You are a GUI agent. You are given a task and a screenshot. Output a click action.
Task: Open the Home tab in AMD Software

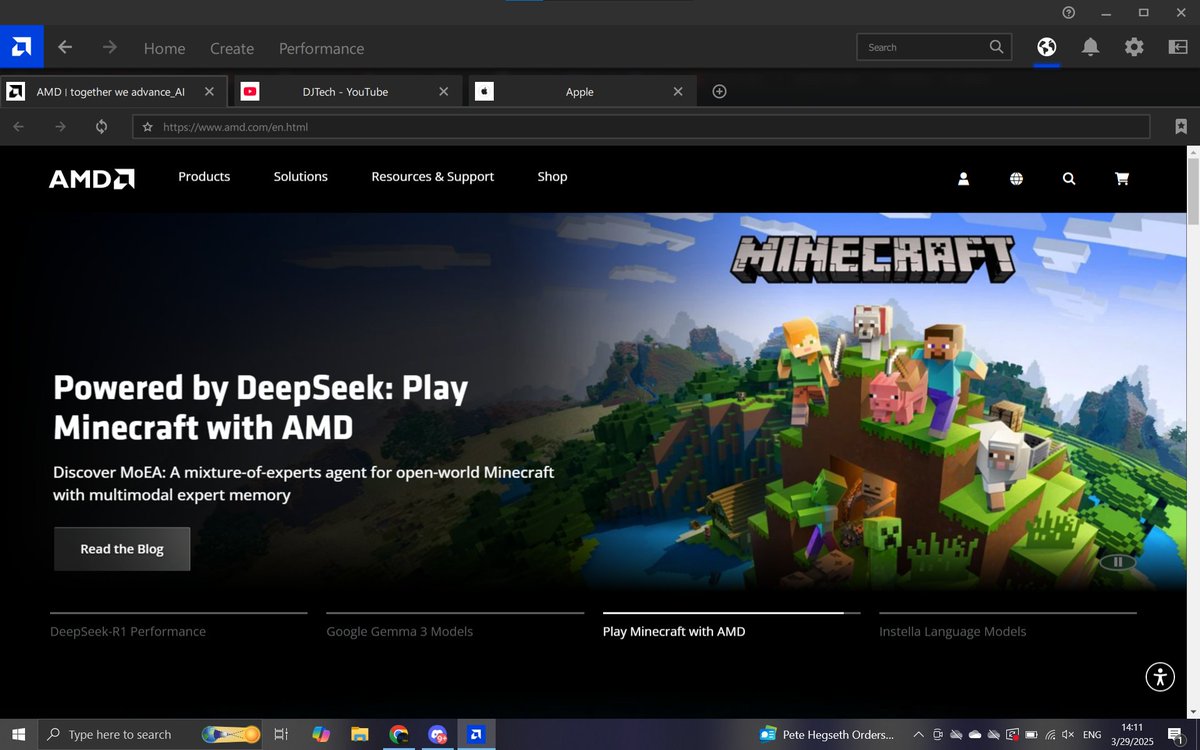pyautogui.click(x=164, y=48)
